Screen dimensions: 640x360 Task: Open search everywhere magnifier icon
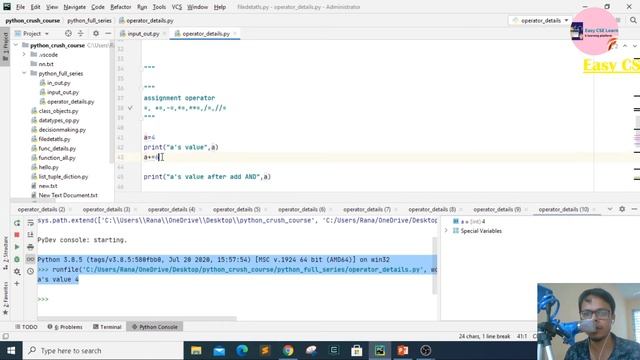[633, 20]
